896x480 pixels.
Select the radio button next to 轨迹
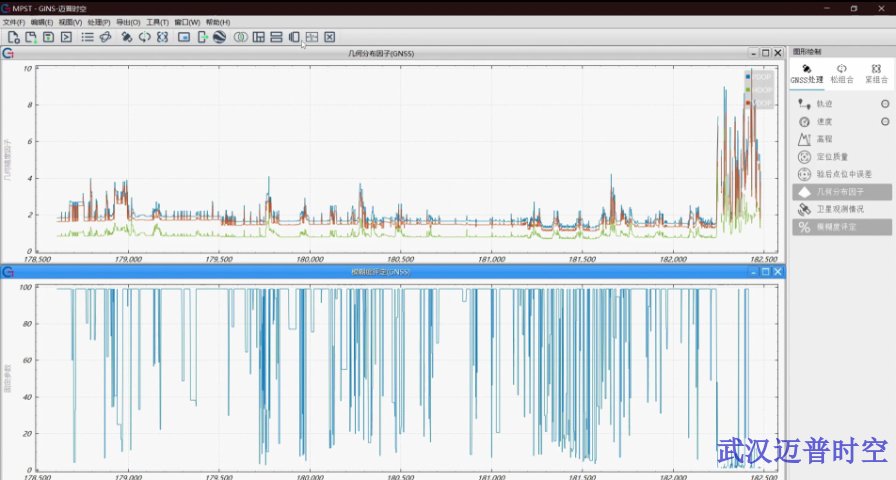pyautogui.click(x=885, y=103)
